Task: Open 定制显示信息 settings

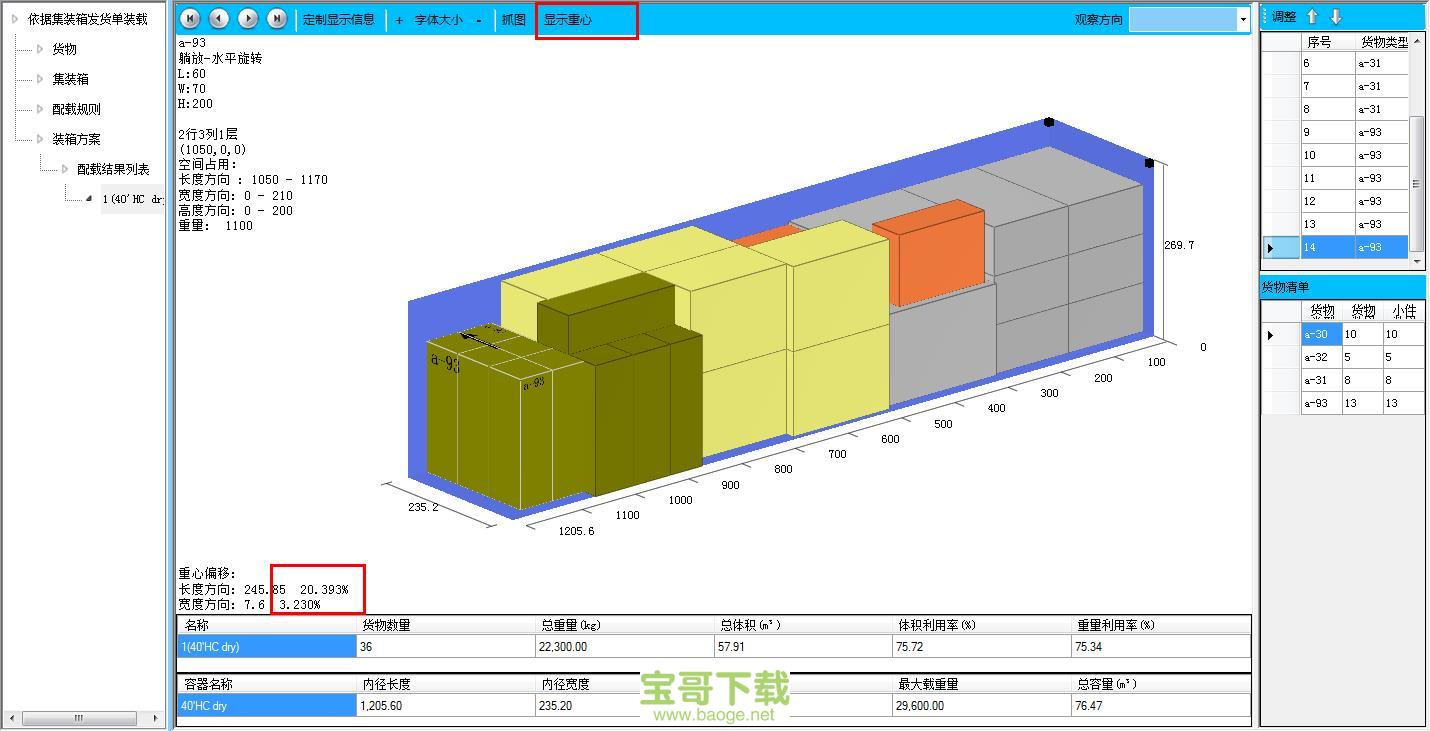Action: coord(339,20)
